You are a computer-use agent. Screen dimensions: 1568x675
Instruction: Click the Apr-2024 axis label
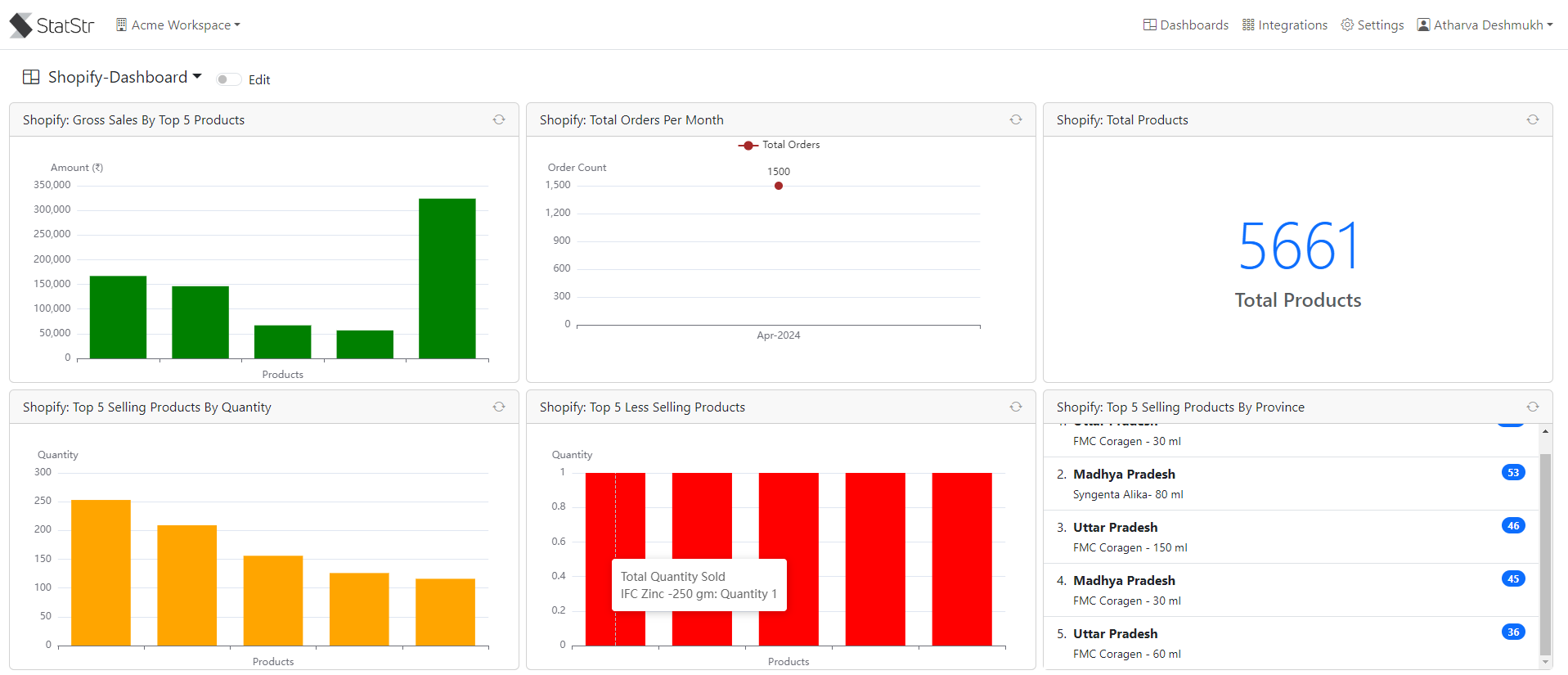click(x=779, y=335)
